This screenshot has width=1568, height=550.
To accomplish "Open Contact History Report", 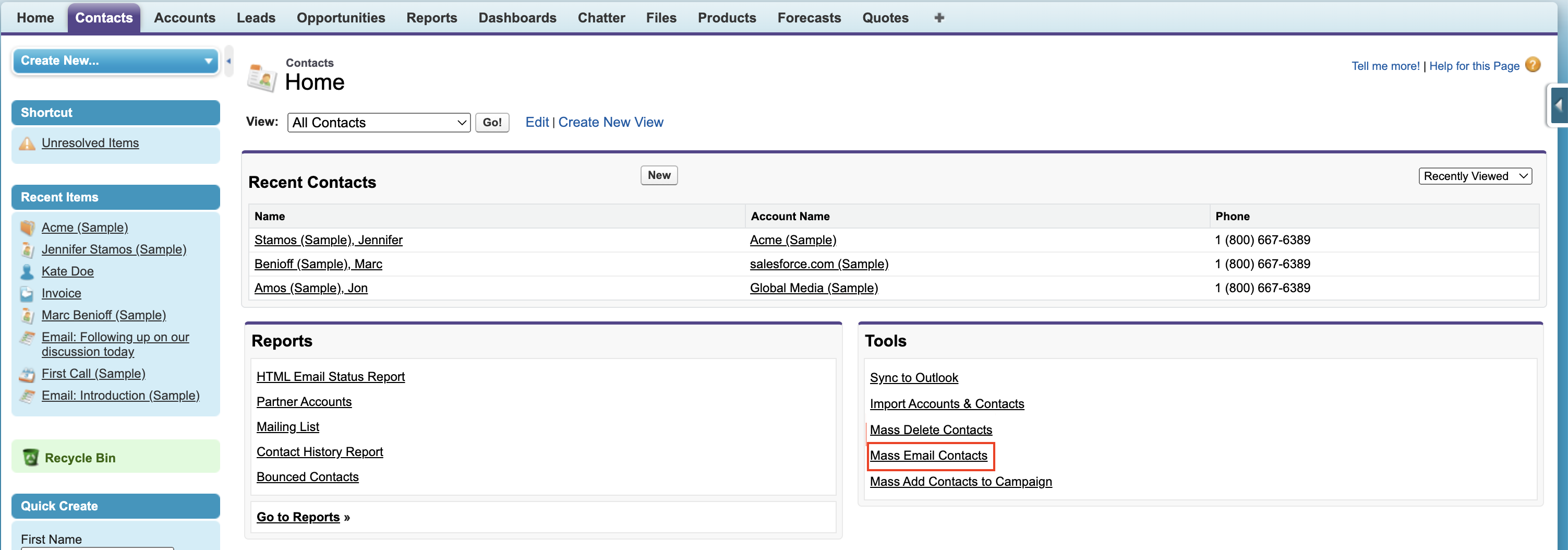I will point(320,452).
